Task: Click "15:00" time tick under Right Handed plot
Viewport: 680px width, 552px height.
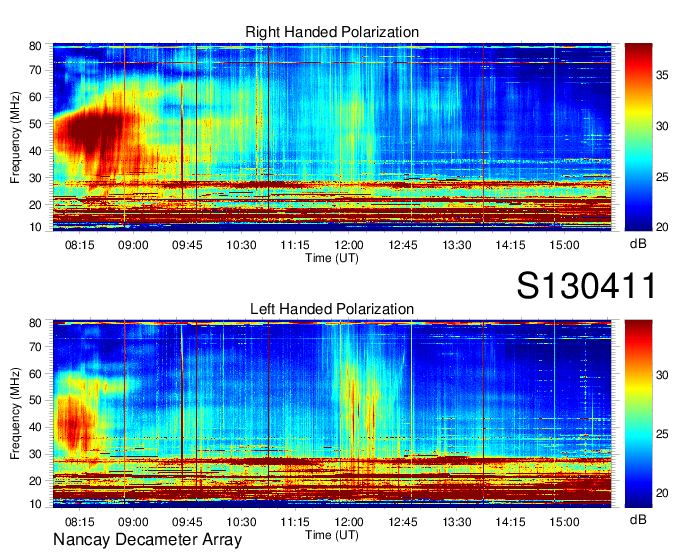Action: pos(564,245)
